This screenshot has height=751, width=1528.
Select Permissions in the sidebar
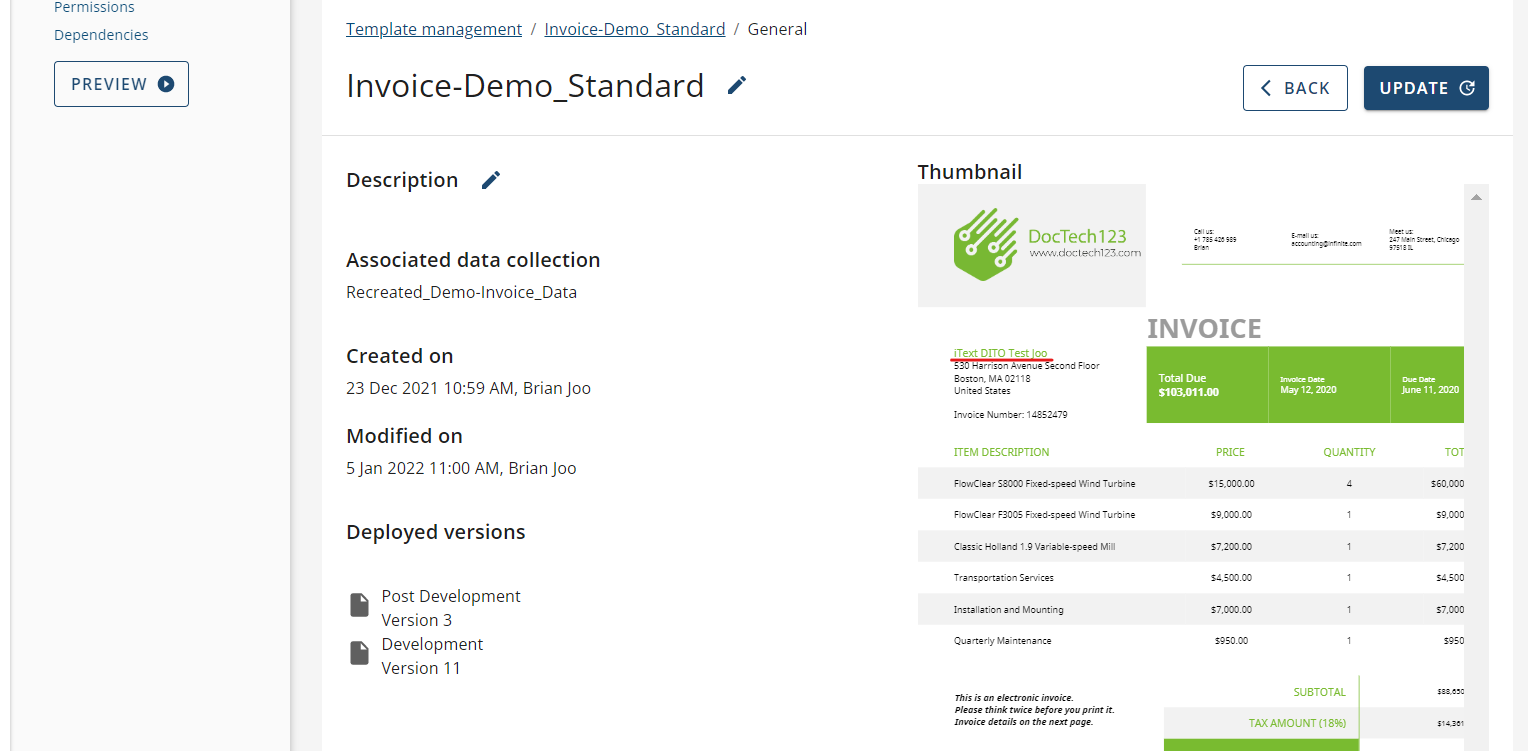pos(94,8)
